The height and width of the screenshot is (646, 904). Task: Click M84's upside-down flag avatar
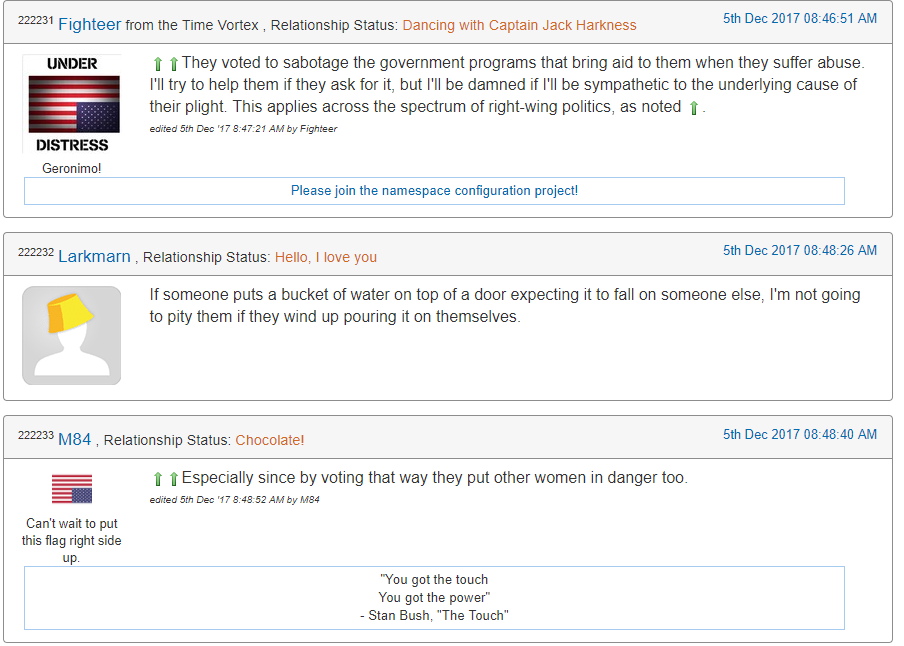coord(72,489)
